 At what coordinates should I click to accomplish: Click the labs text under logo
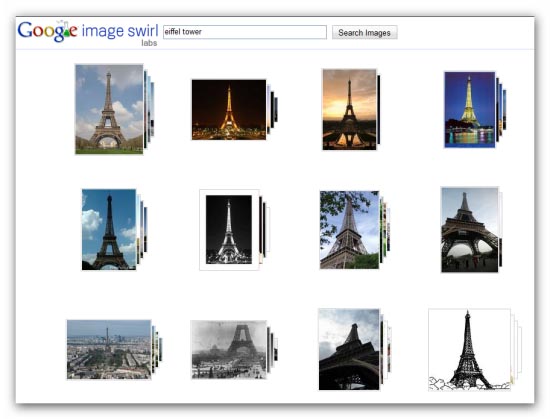click(149, 43)
